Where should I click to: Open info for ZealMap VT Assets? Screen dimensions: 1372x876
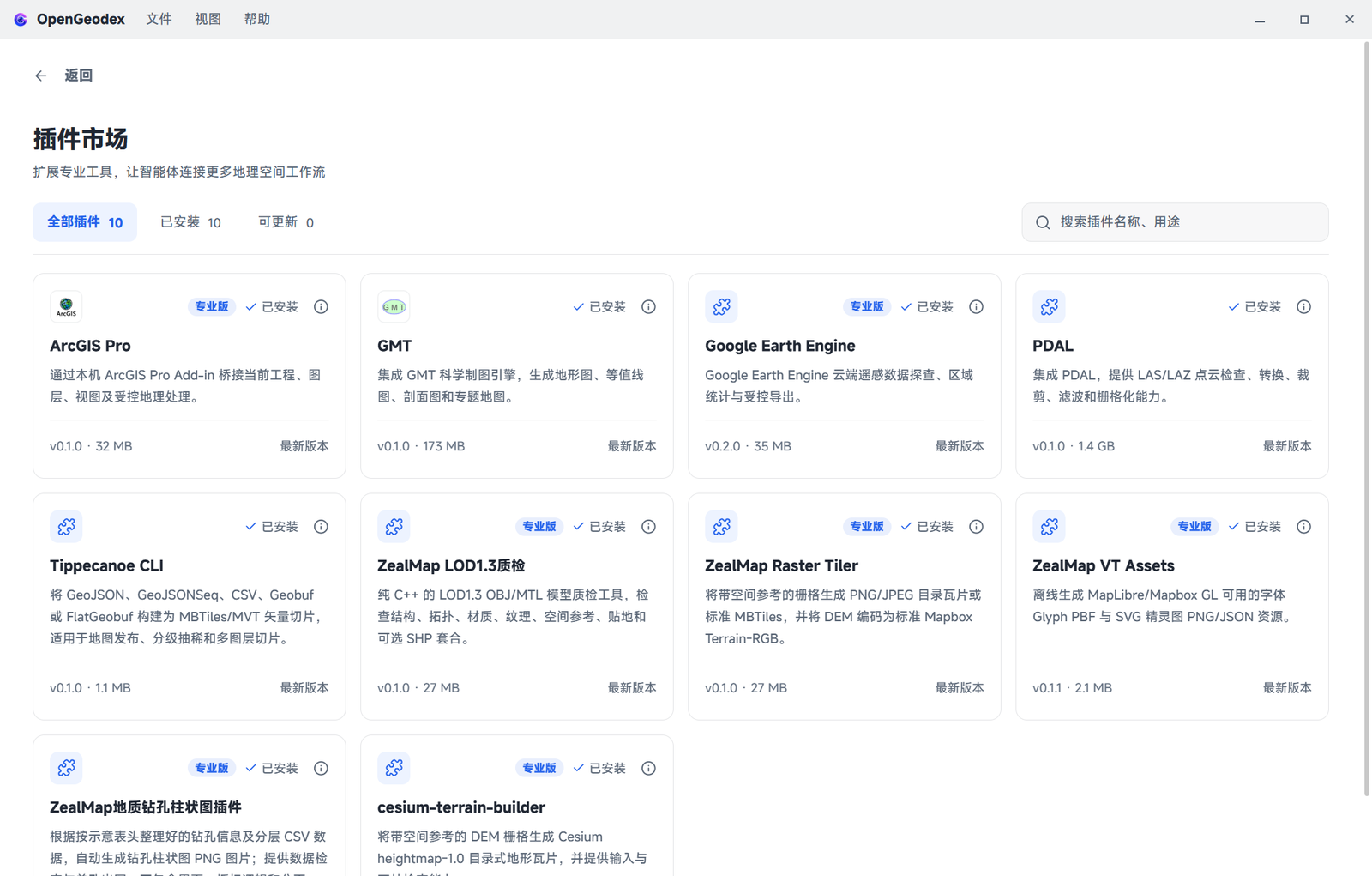point(1303,527)
